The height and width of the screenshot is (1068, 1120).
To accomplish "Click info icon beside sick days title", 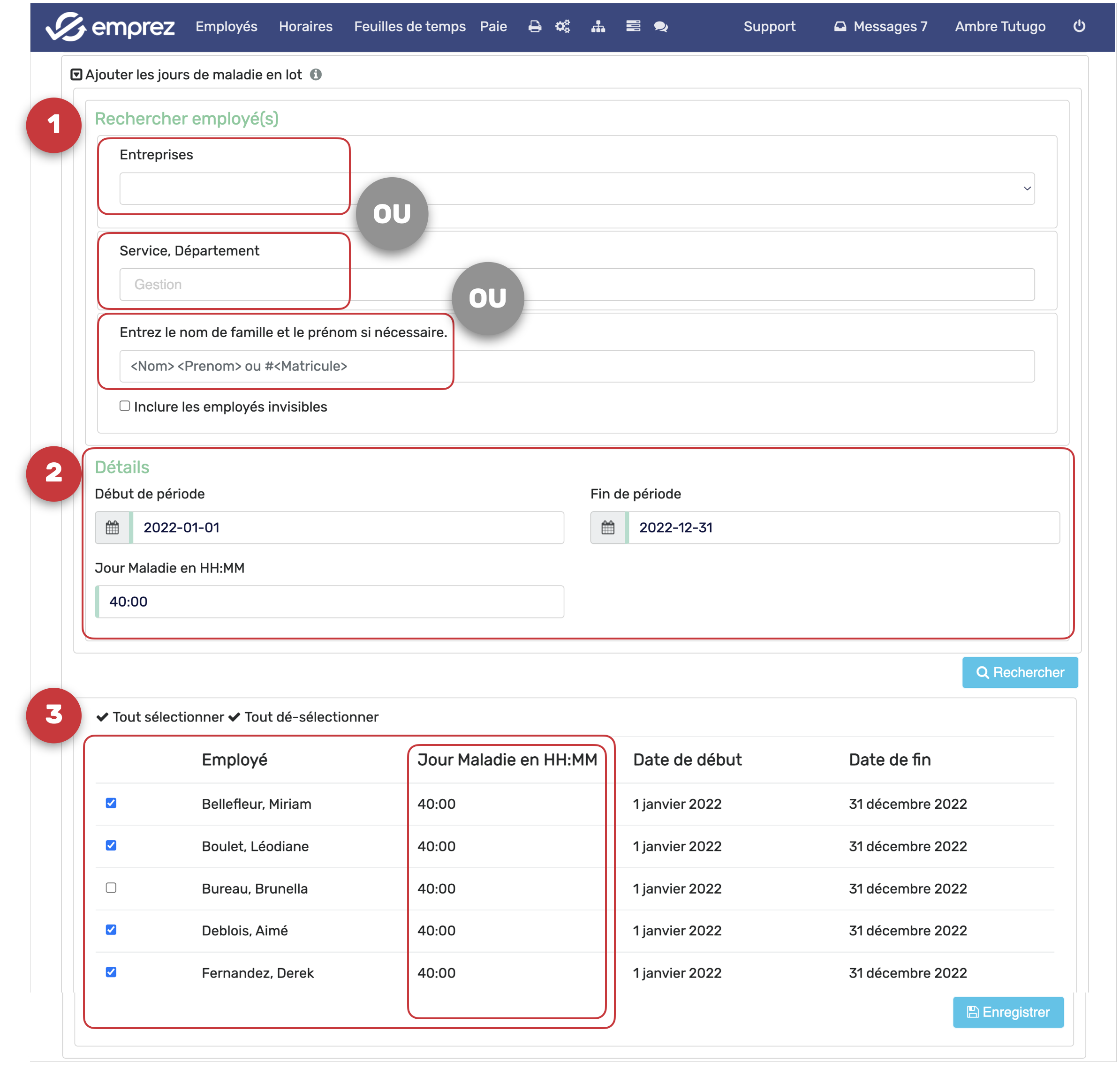I will pyautogui.click(x=316, y=75).
